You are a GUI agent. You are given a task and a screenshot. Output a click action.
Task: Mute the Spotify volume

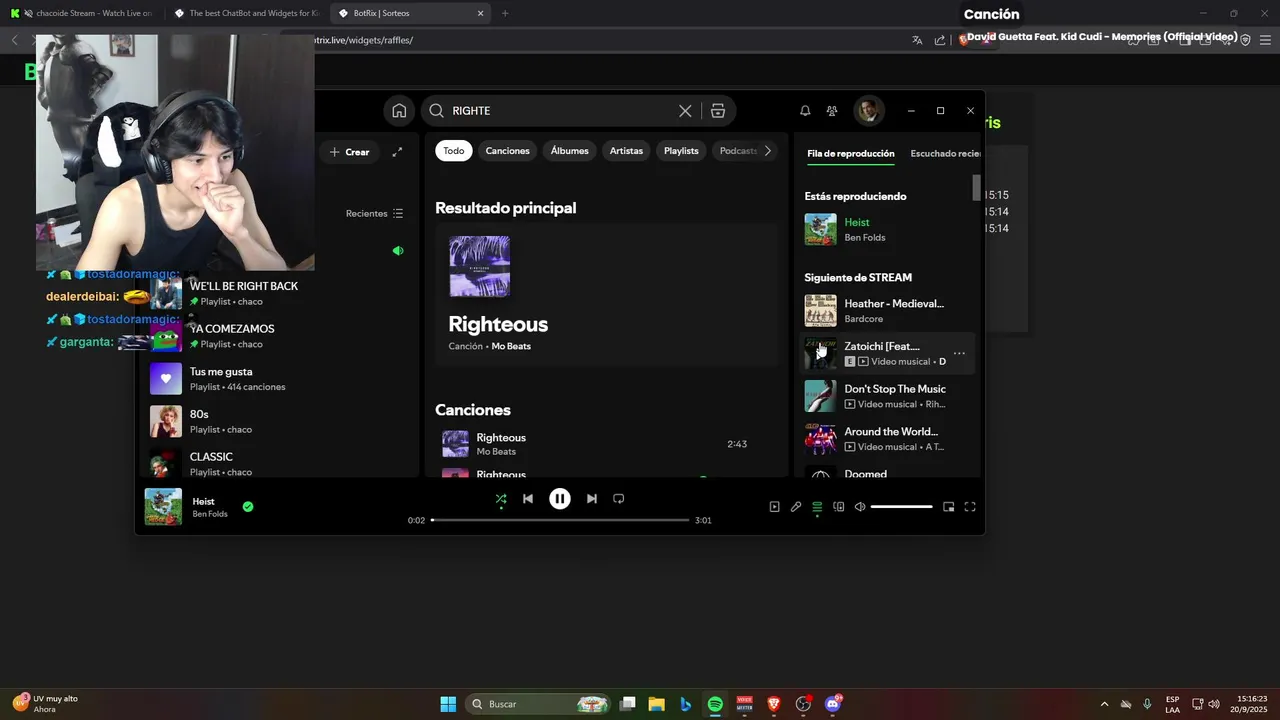coord(860,507)
